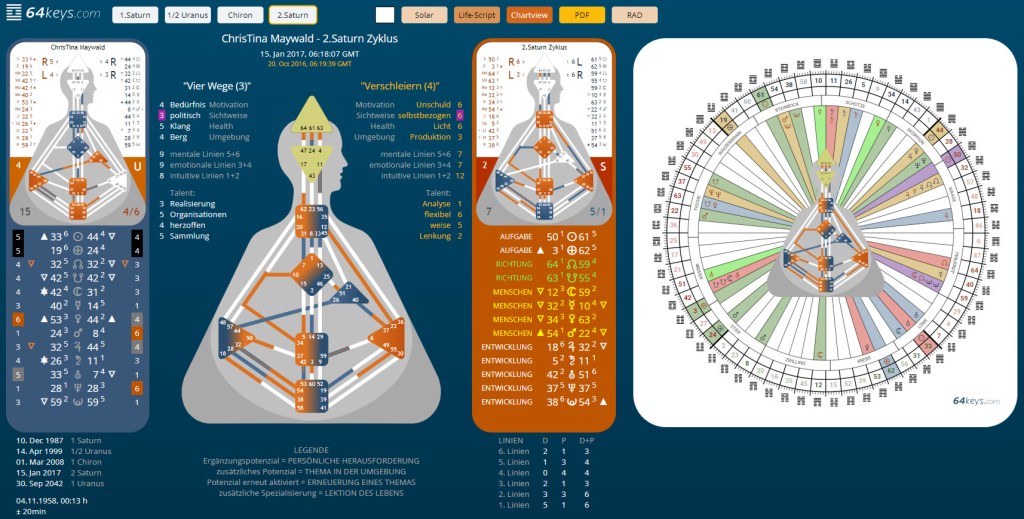Image resolution: width=1024 pixels, height=519 pixels.
Task: Click the 64keys.com logo icon
Action: [x=15, y=13]
